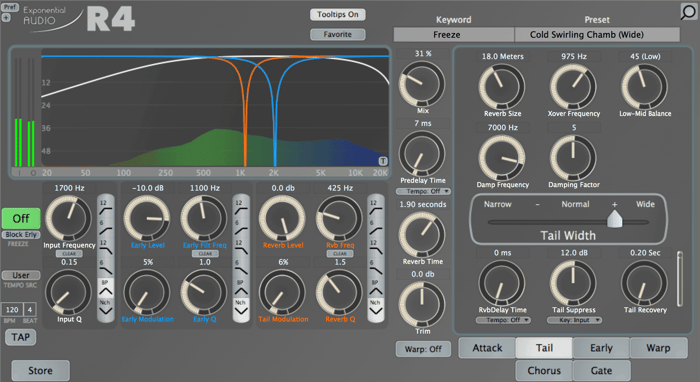This screenshot has height=382, width=700.
Task: Switch to the Warp tab
Action: tap(658, 348)
